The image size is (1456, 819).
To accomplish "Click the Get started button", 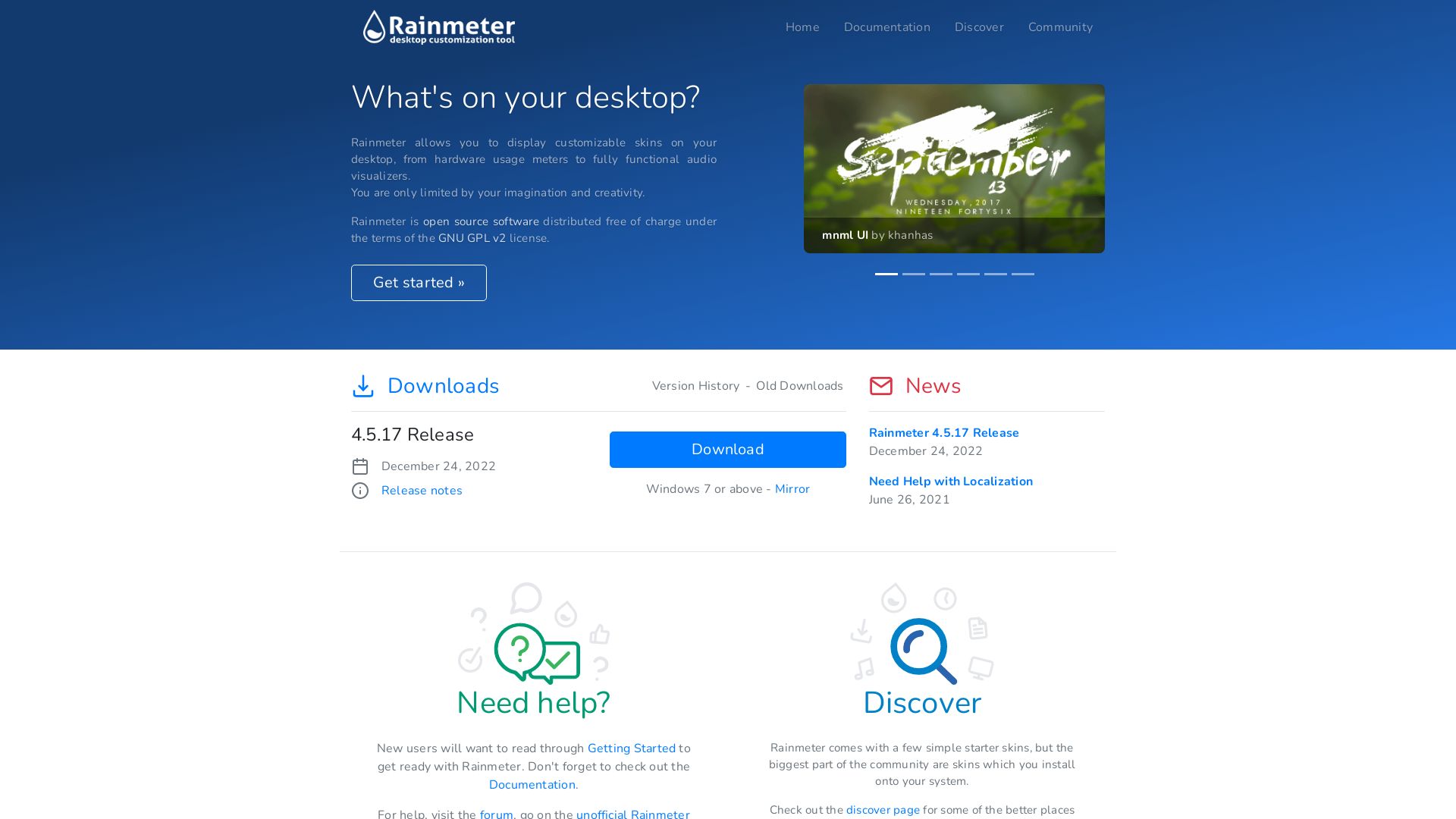I will [x=418, y=282].
